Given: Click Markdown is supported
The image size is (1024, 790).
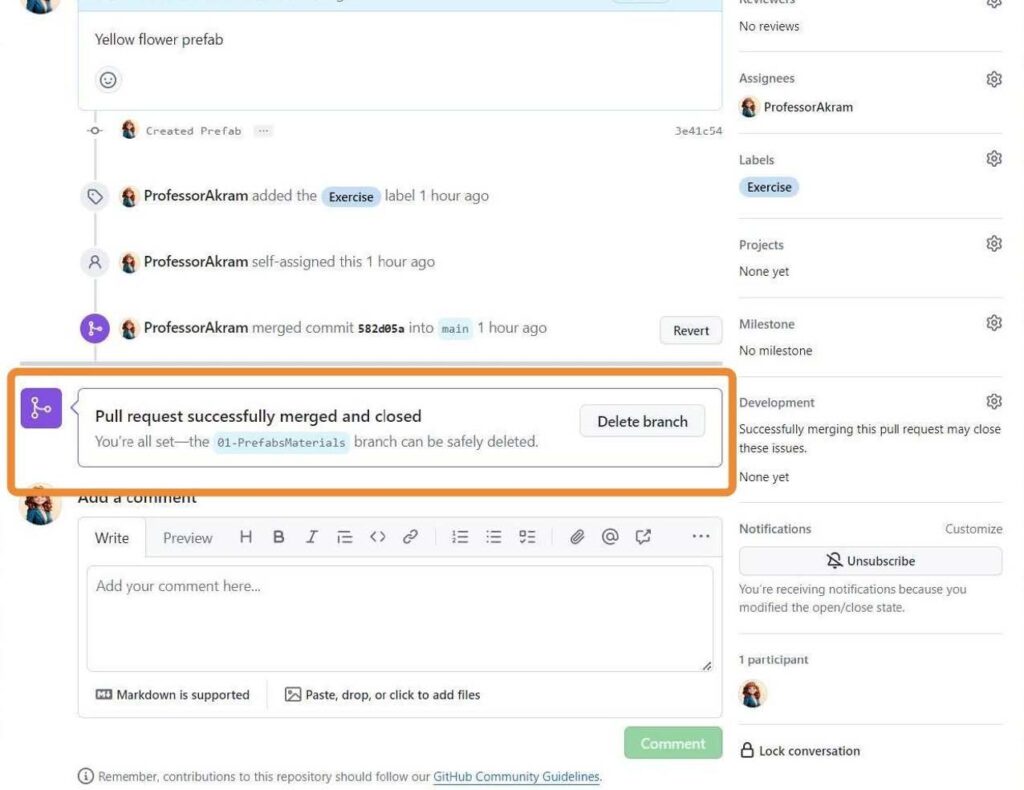Looking at the screenshot, I should tap(172, 695).
